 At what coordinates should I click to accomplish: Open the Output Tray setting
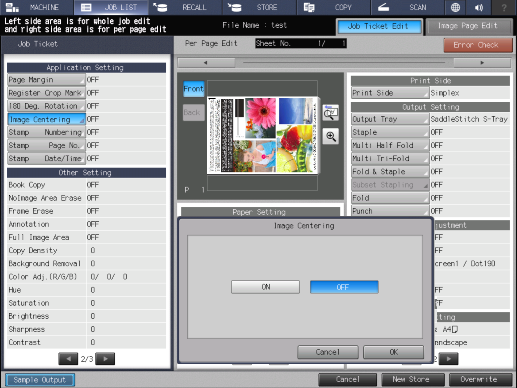point(390,119)
